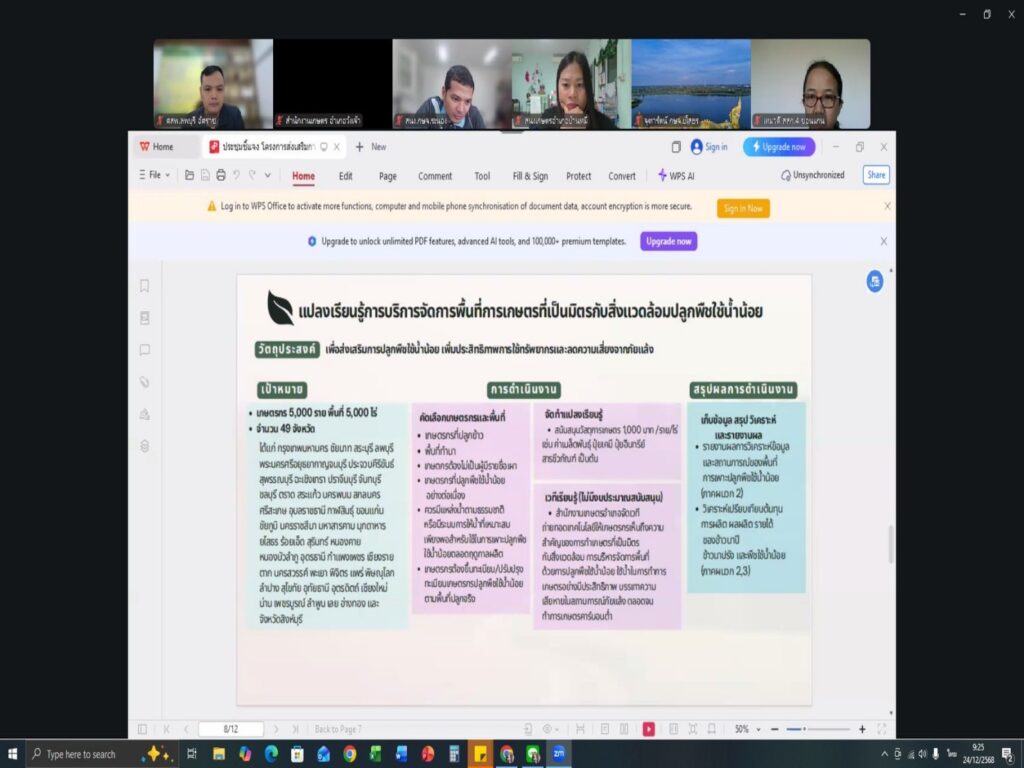Toggle the Unsynchronized cloud sync status
The height and width of the screenshot is (768, 1024).
(812, 175)
